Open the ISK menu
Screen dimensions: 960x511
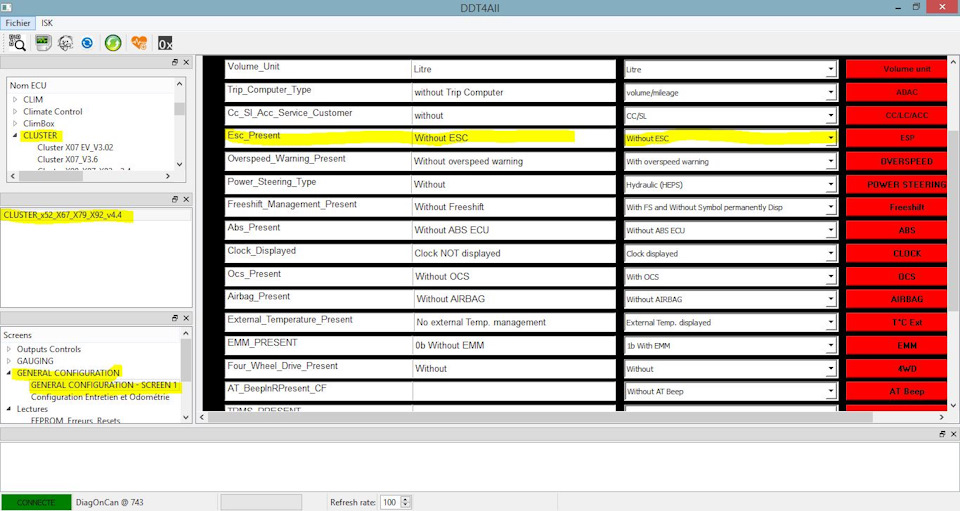[x=47, y=22]
